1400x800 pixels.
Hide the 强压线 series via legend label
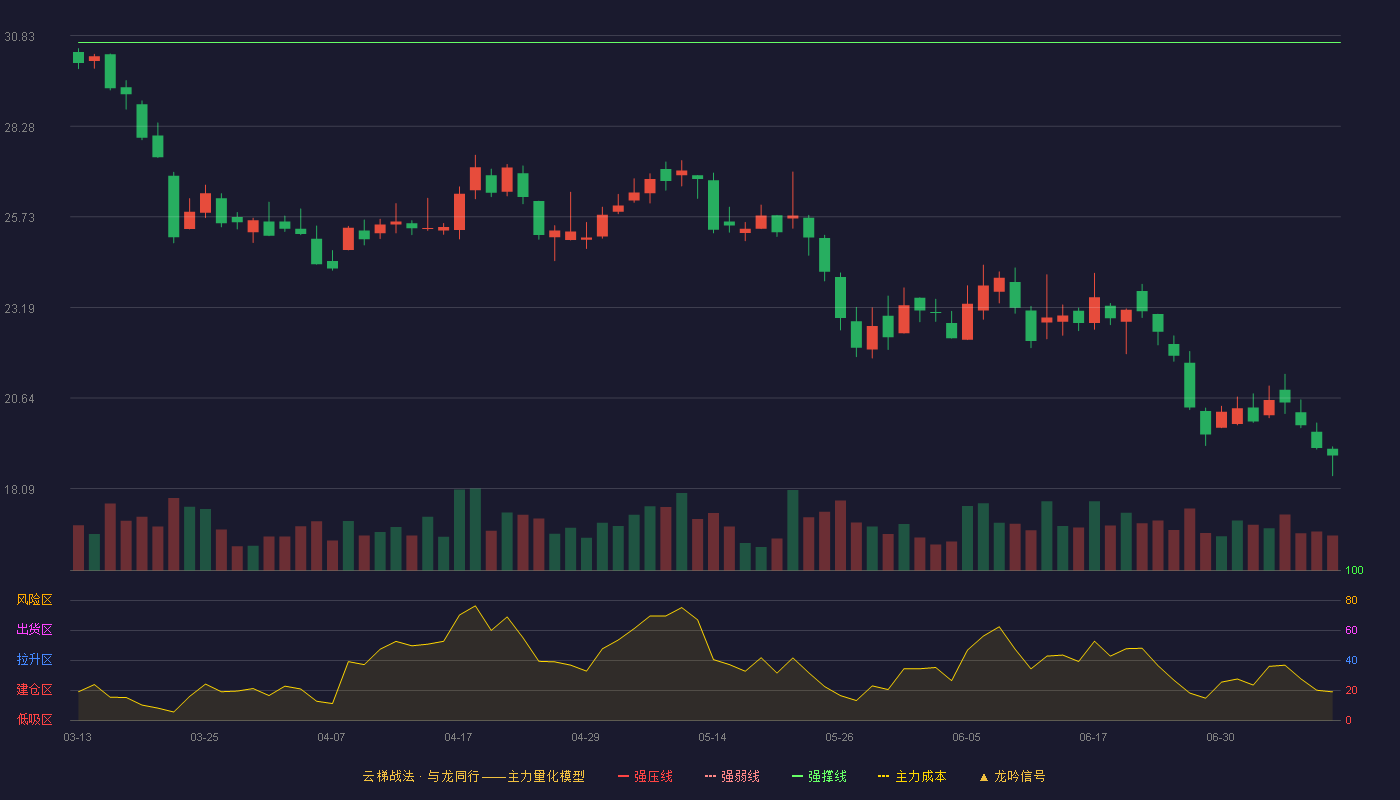click(653, 776)
